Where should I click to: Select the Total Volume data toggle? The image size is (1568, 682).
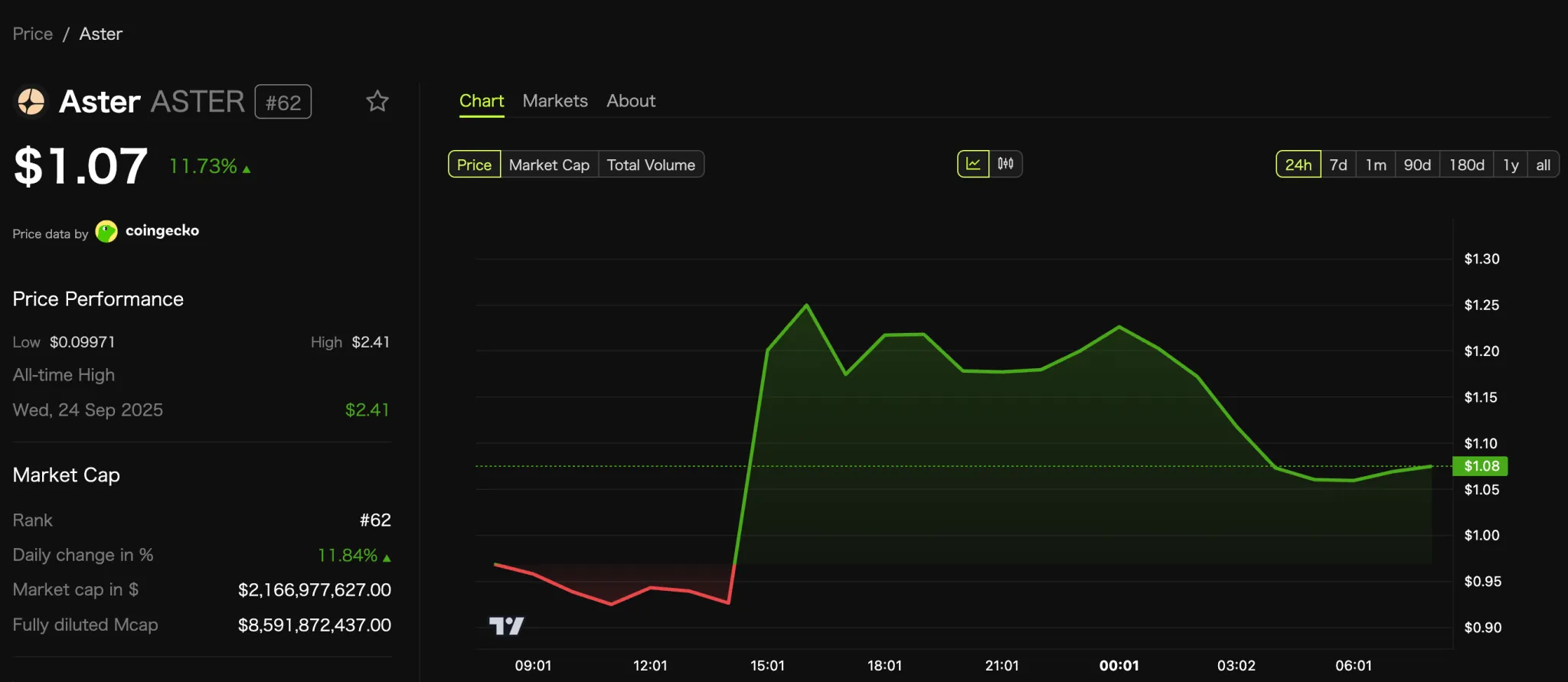pyautogui.click(x=651, y=165)
